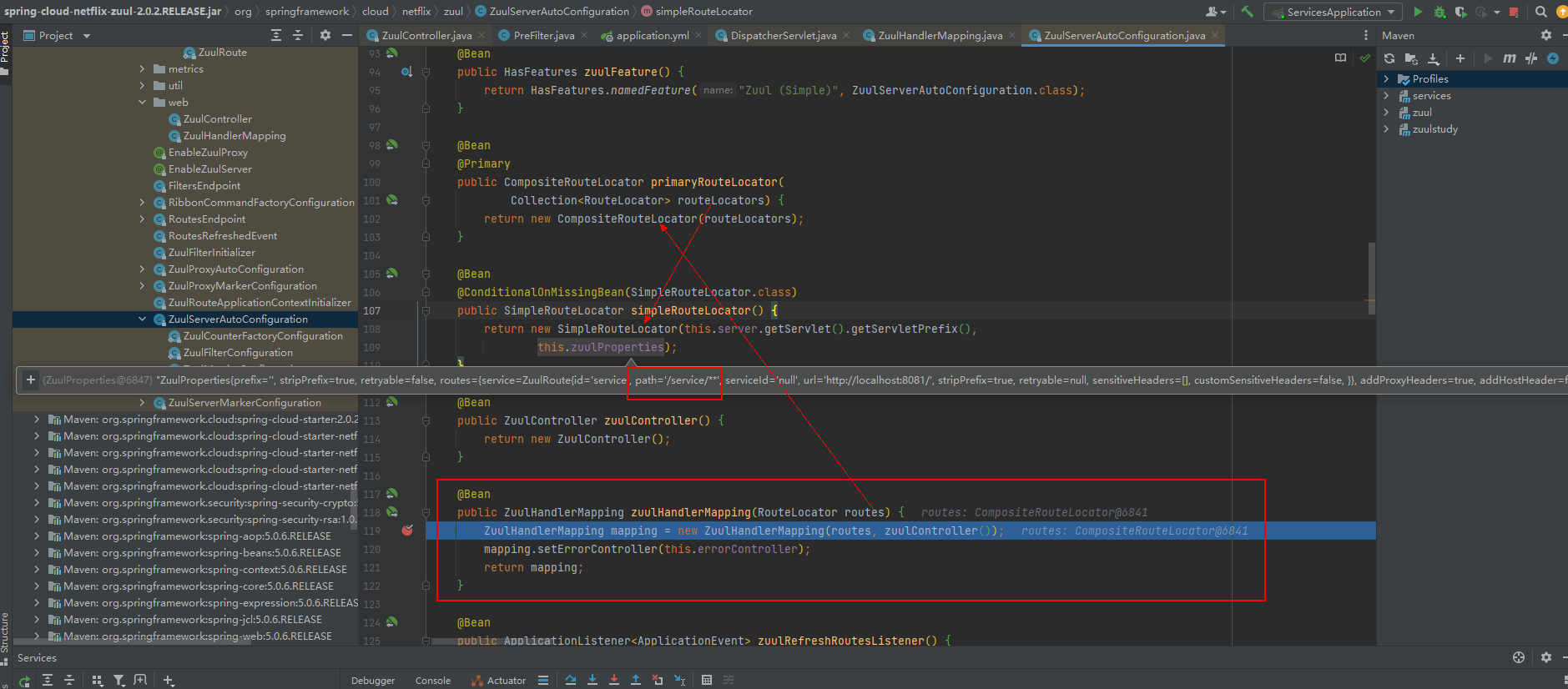
Task: Open ServicesApplication run configuration dropdown
Action: 1334,12
